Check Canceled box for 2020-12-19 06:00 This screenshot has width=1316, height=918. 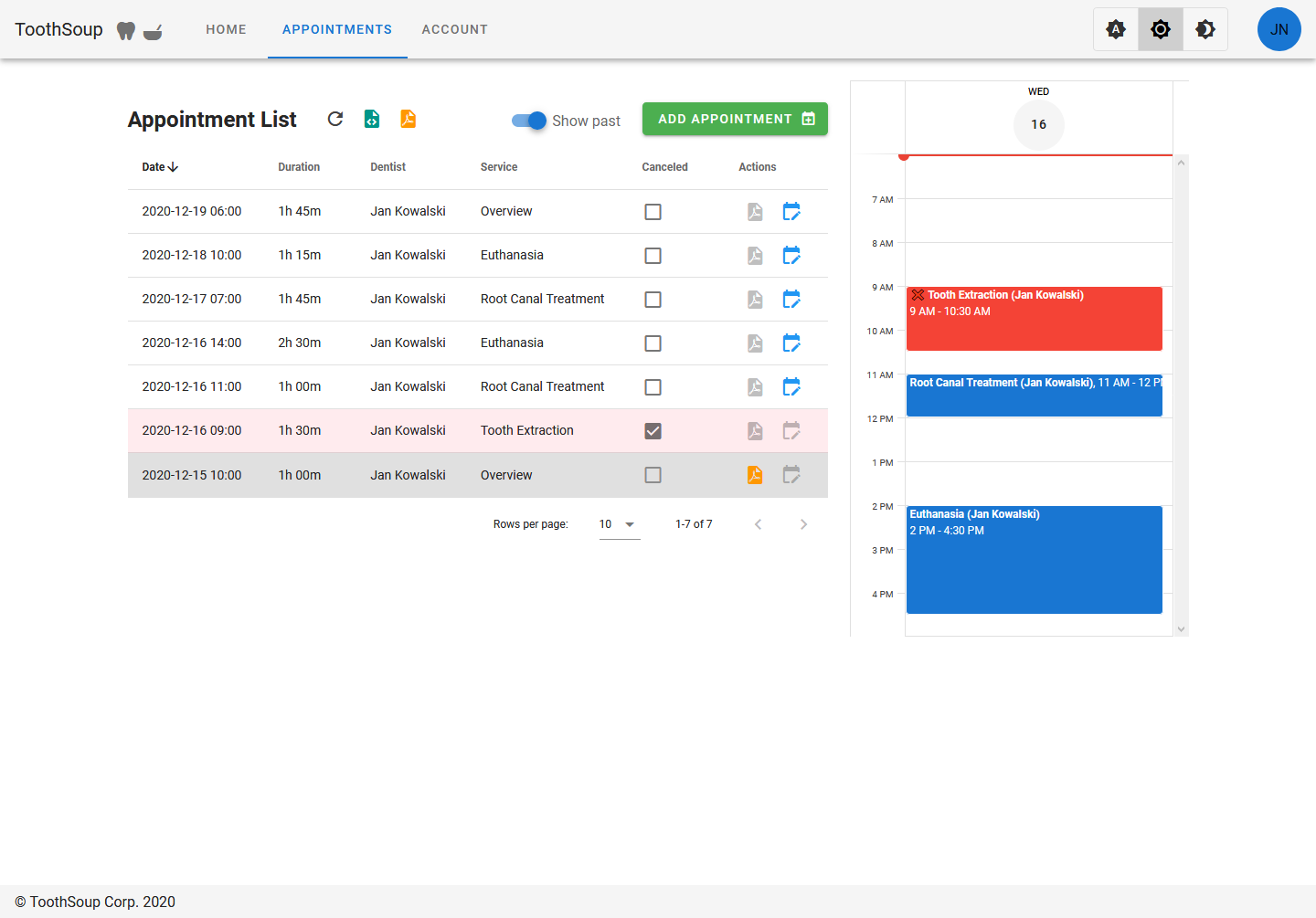coord(653,212)
